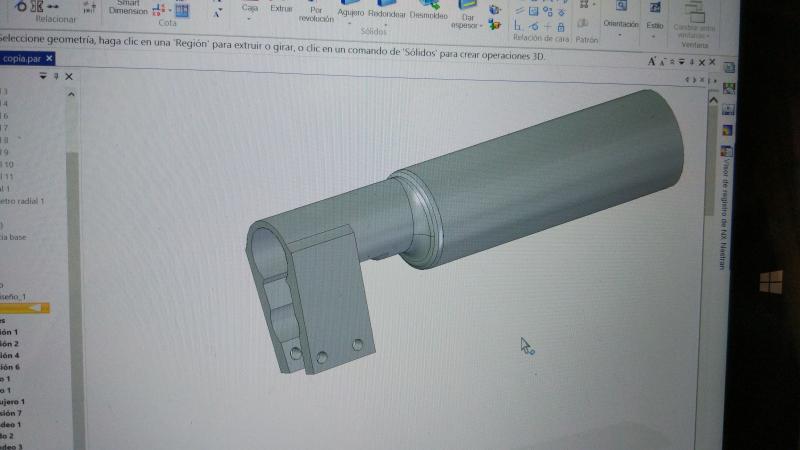
Task: Activate the Redondear fillet tool
Action: pos(387,12)
